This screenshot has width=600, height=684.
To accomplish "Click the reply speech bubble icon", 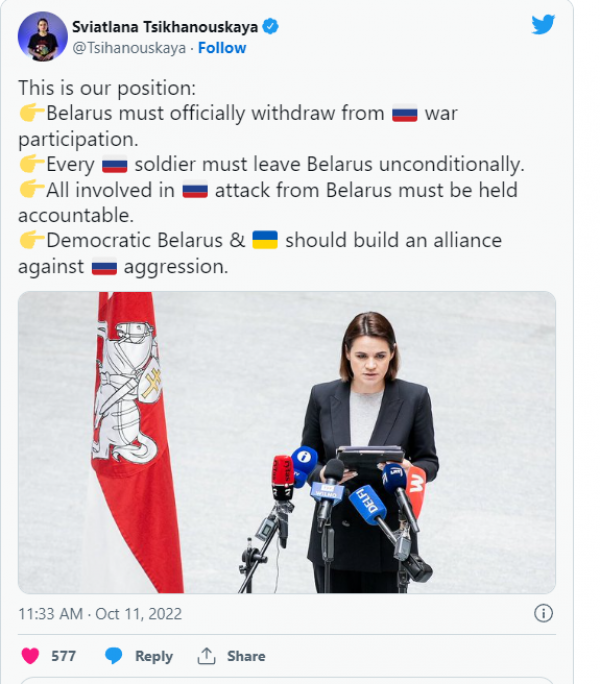I will click(114, 656).
